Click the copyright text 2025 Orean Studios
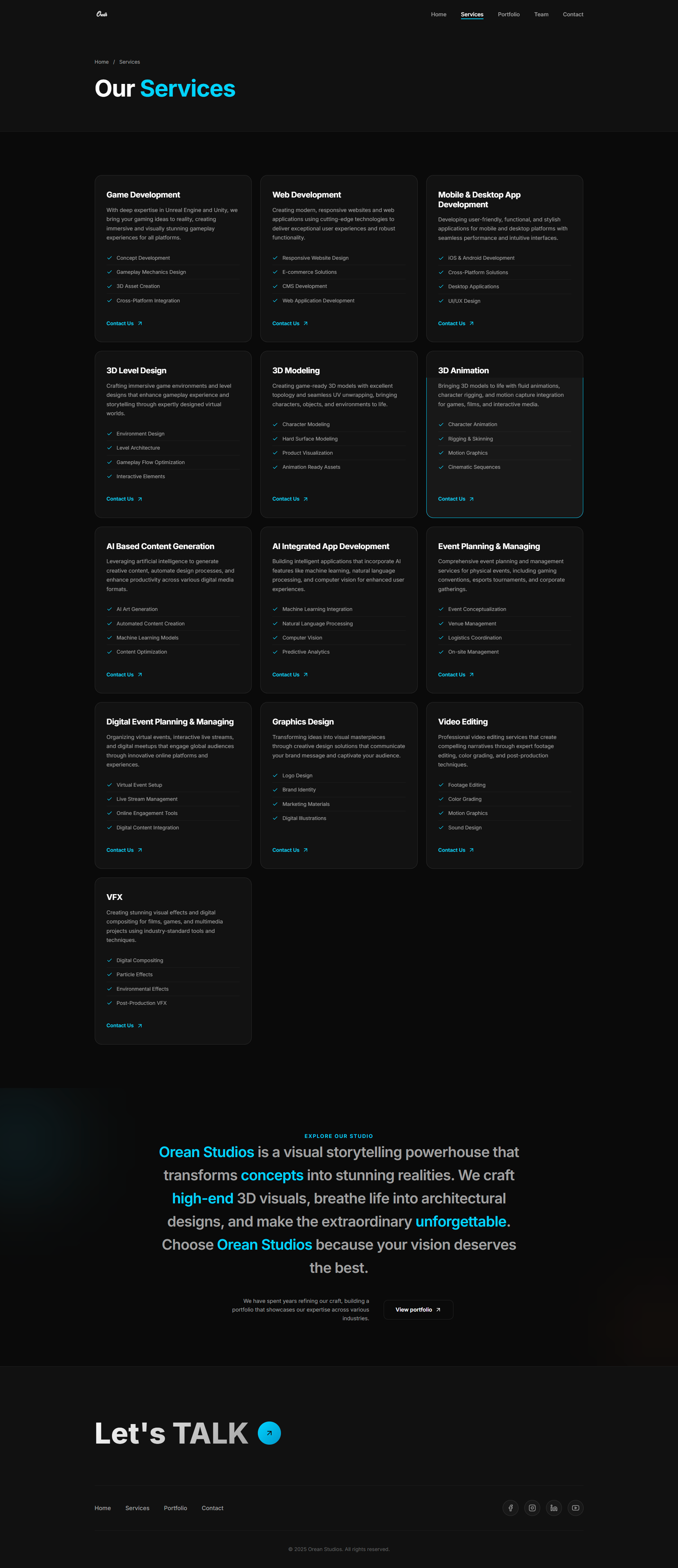Screen dimensions: 678x1568 pyautogui.click(x=338, y=1549)
